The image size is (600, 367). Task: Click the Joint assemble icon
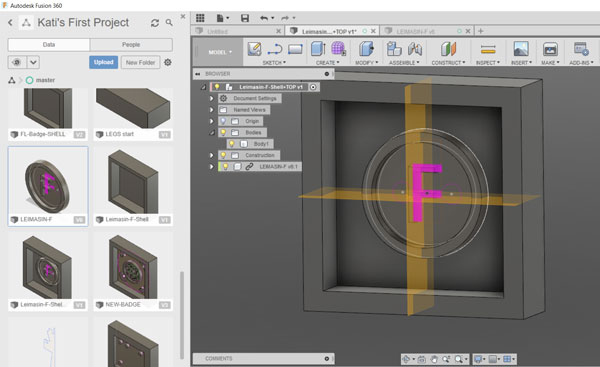pyautogui.click(x=415, y=49)
